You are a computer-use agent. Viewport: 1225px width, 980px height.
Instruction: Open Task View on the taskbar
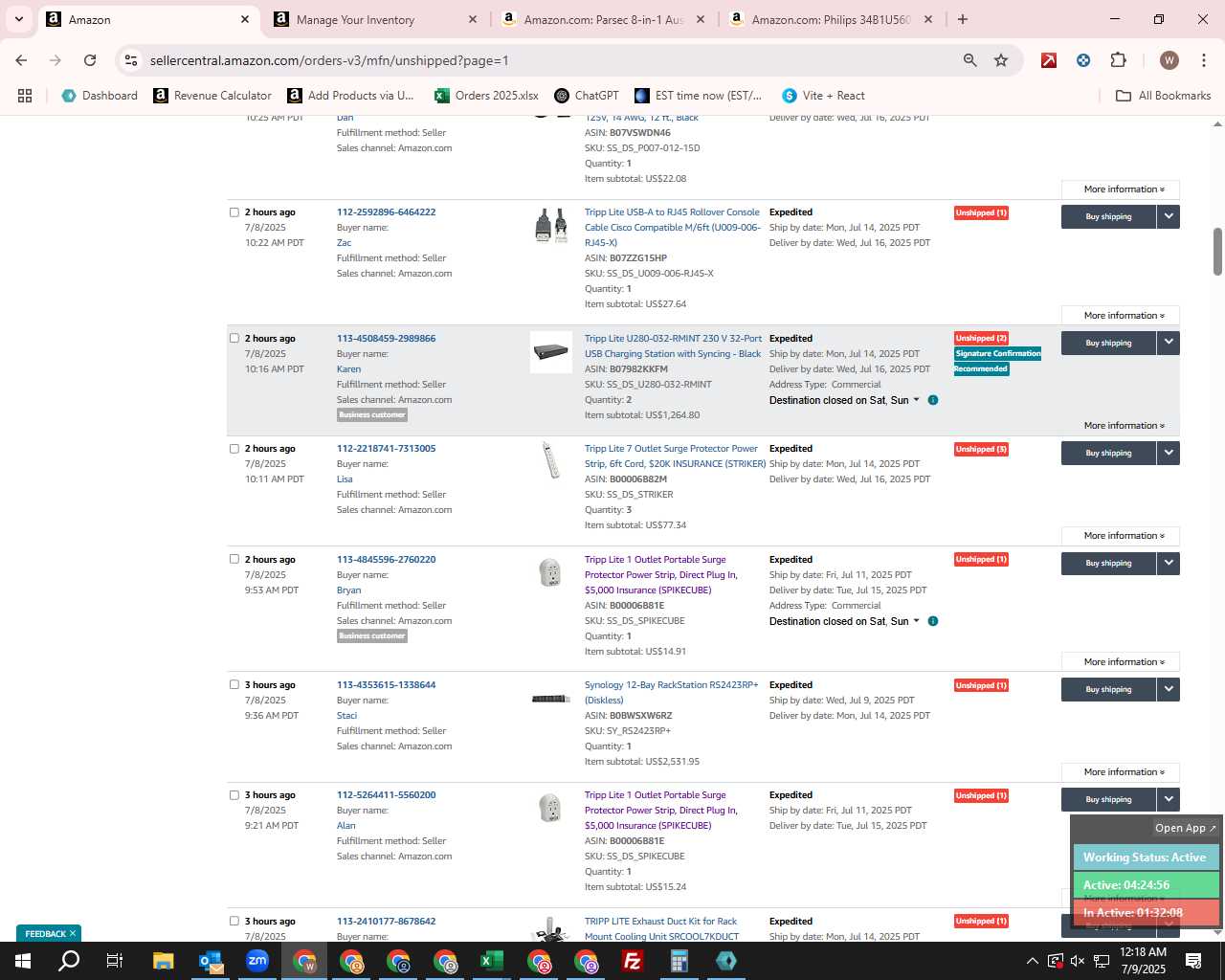pos(115,961)
